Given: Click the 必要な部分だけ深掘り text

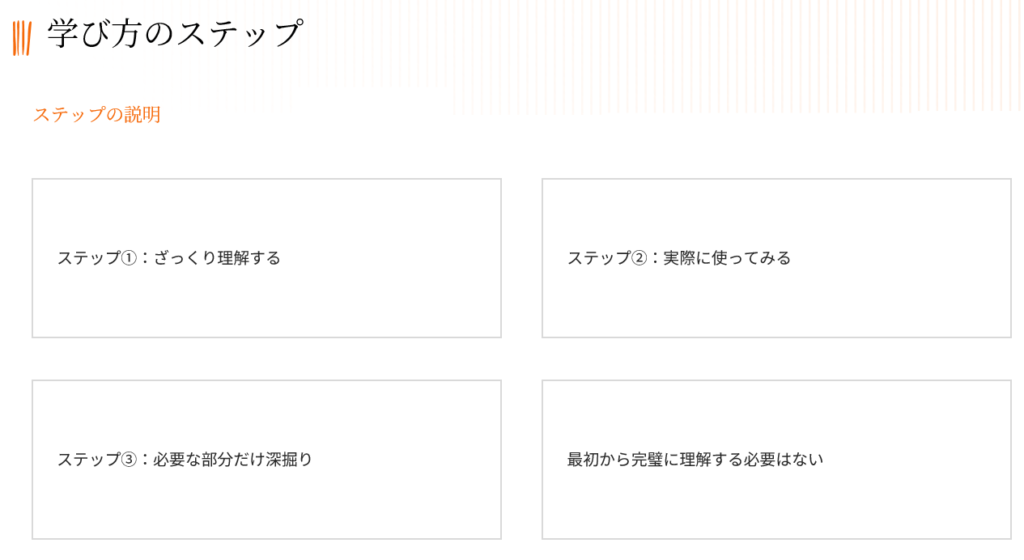Looking at the screenshot, I should [233, 460].
